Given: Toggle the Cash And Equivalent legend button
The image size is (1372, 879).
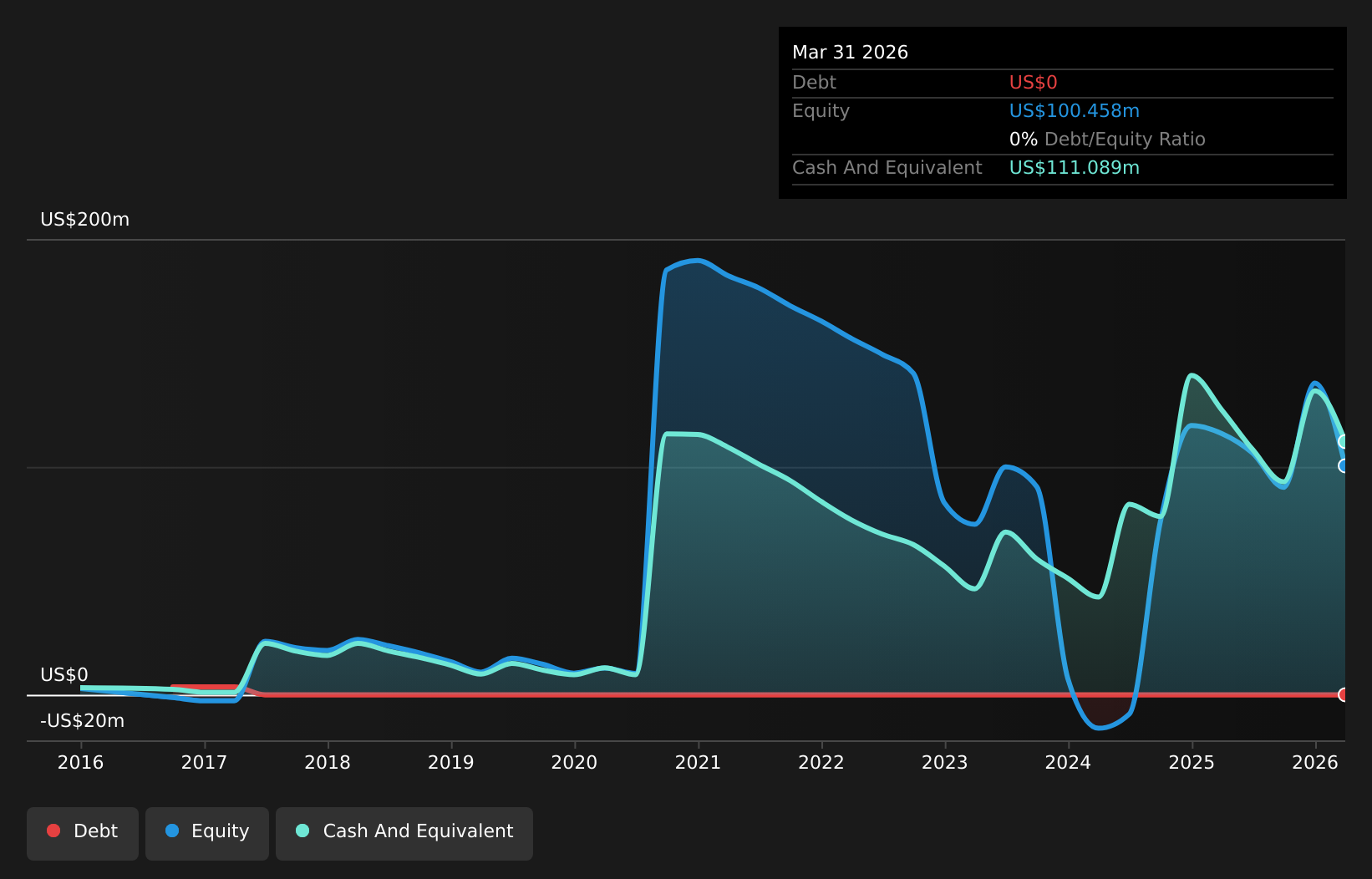Looking at the screenshot, I should coord(404,833).
